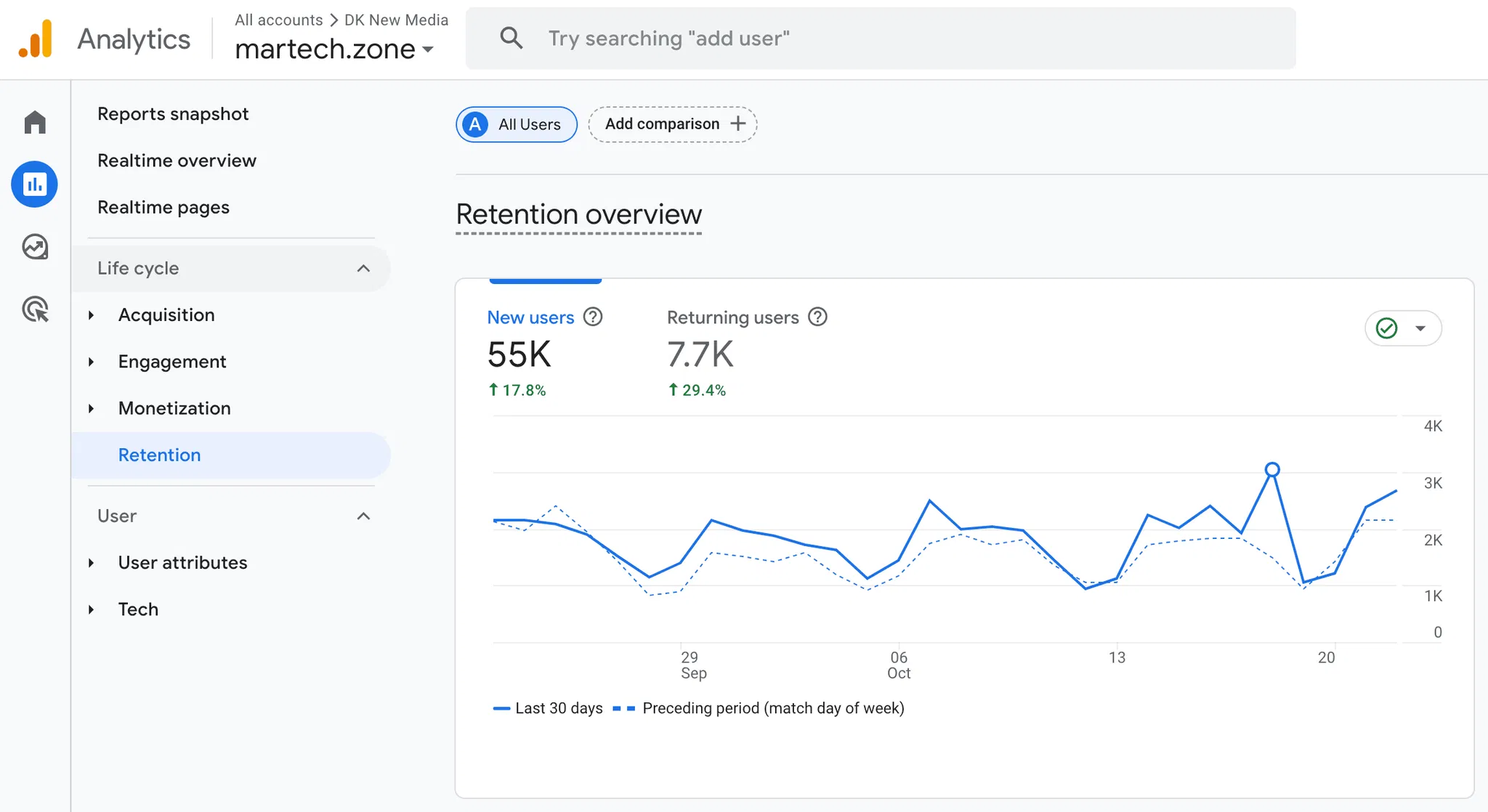
Task: Expand the Acquisition reports
Action: [92, 315]
